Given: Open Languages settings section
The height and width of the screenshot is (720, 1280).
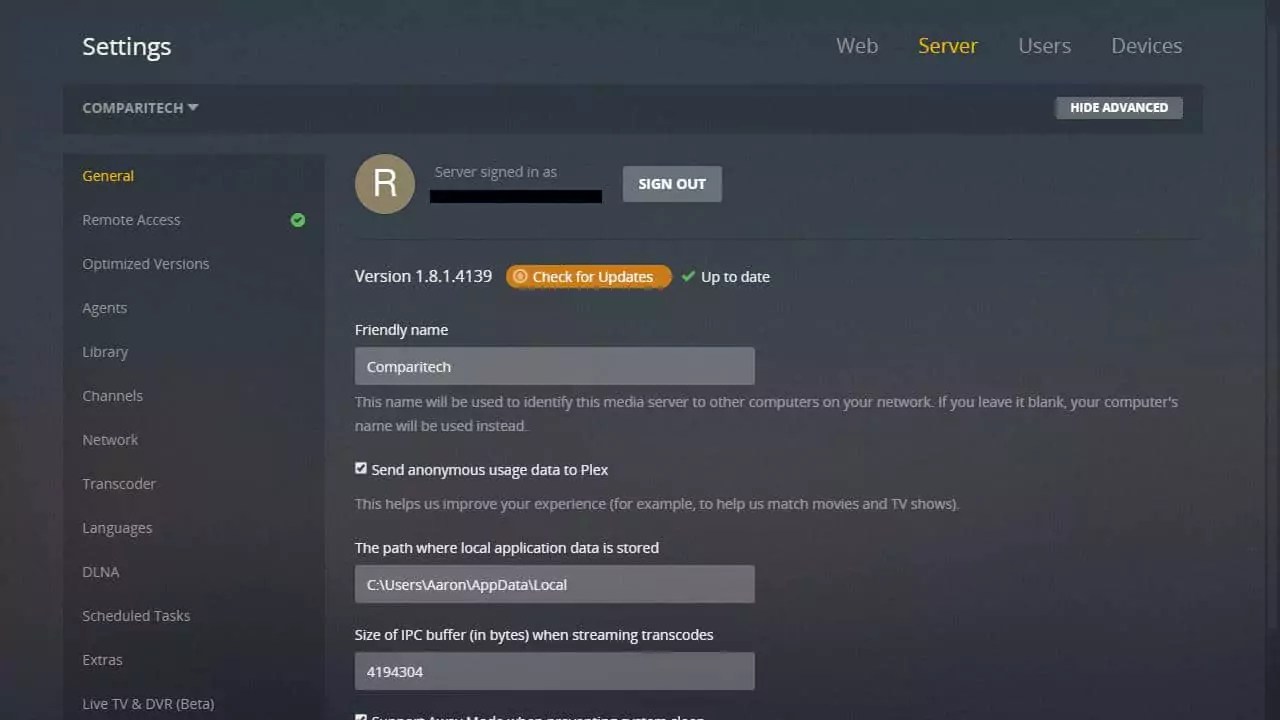Looking at the screenshot, I should (x=117, y=528).
